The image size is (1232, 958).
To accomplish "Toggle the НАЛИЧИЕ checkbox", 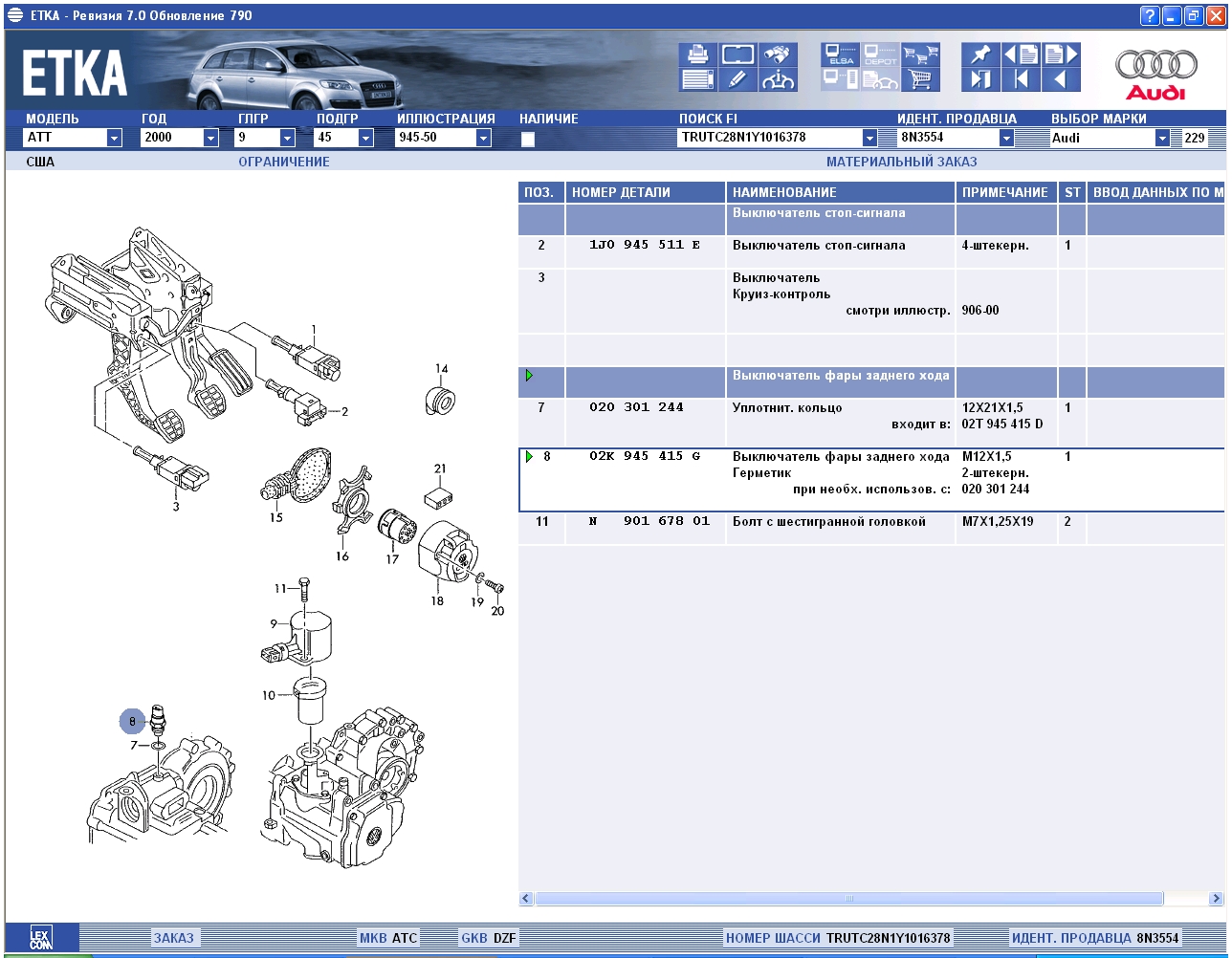I will click(x=527, y=139).
